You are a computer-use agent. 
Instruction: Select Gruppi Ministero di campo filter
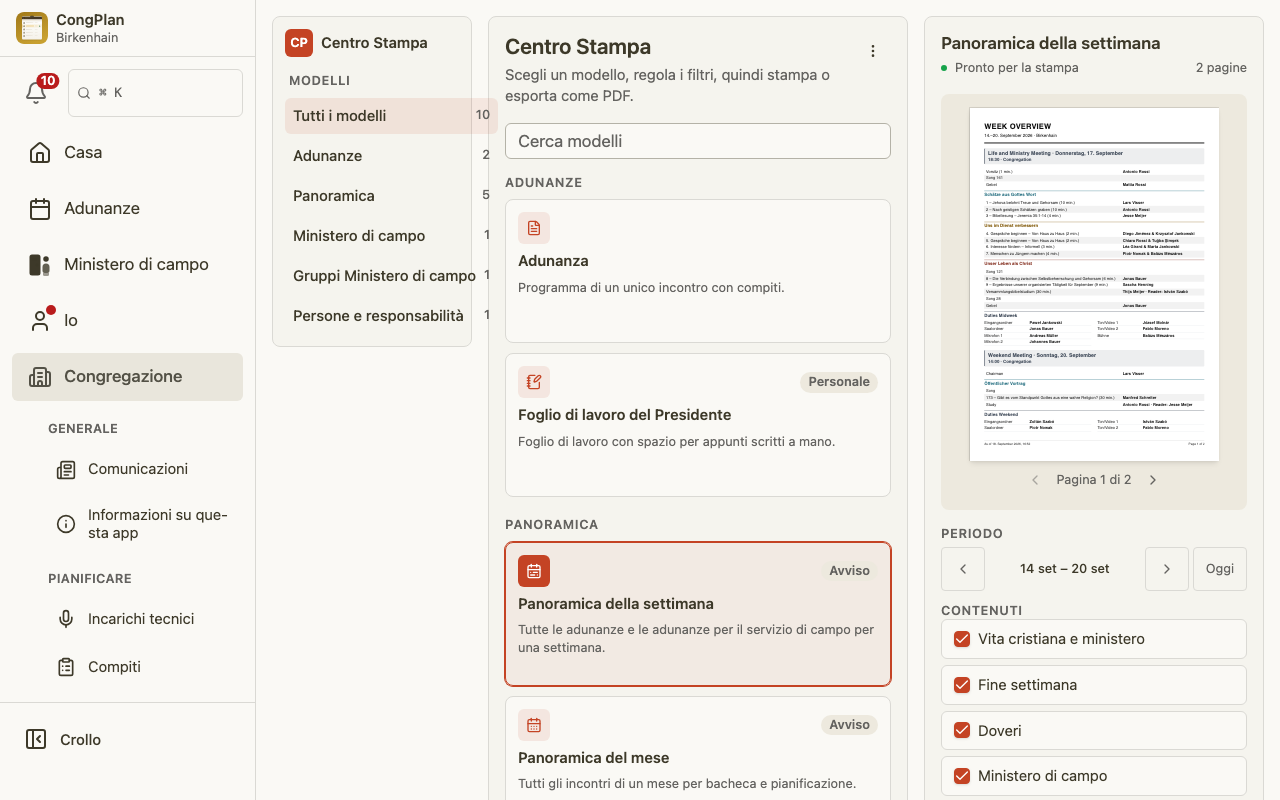pyautogui.click(x=391, y=276)
